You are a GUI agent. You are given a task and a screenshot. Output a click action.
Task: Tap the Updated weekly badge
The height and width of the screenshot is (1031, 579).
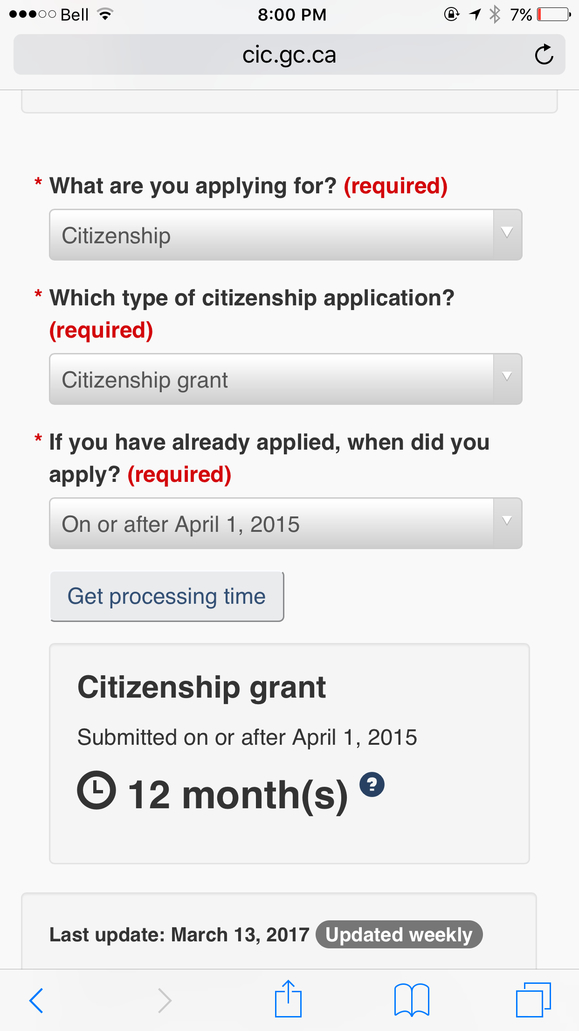pos(399,934)
